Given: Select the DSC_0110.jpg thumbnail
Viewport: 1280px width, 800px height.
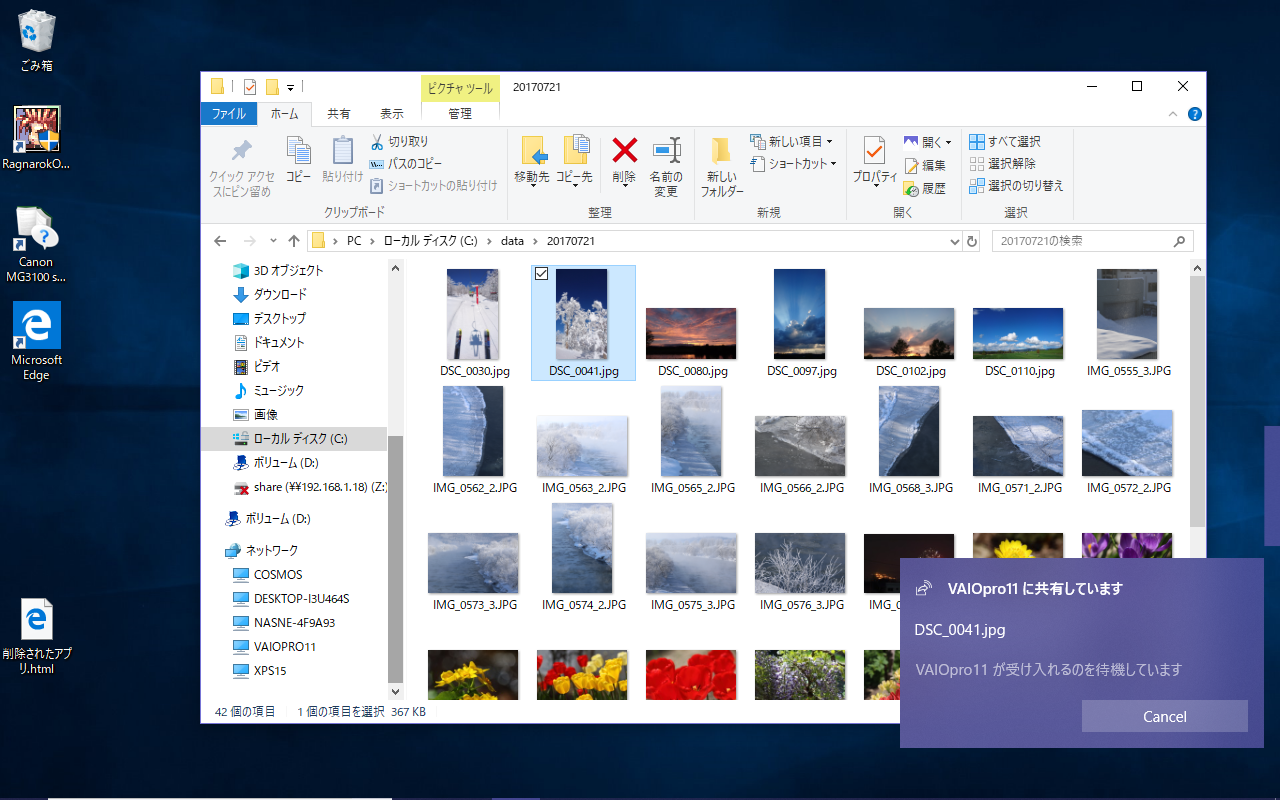Looking at the screenshot, I should (1019, 342).
